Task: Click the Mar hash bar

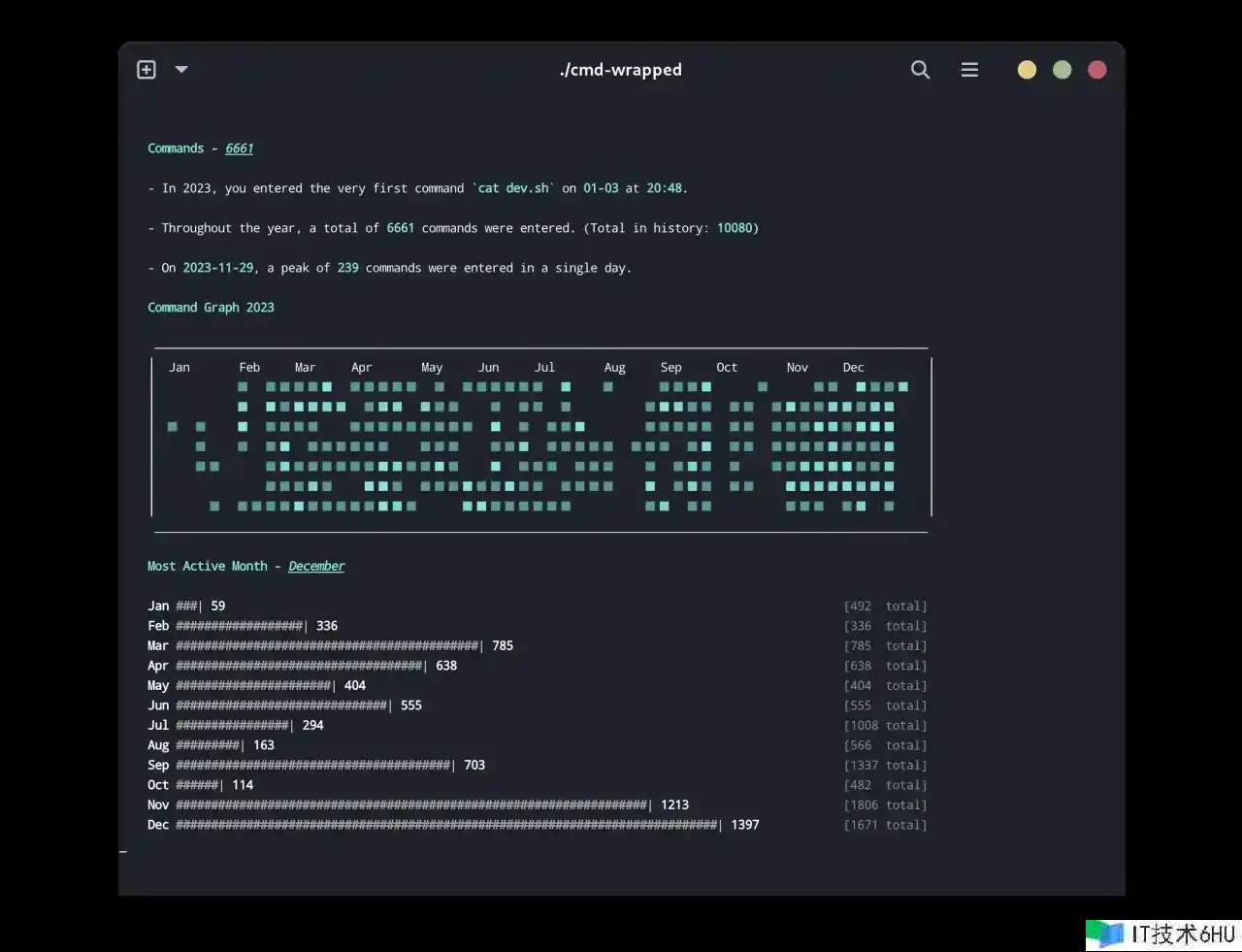Action: tap(328, 645)
